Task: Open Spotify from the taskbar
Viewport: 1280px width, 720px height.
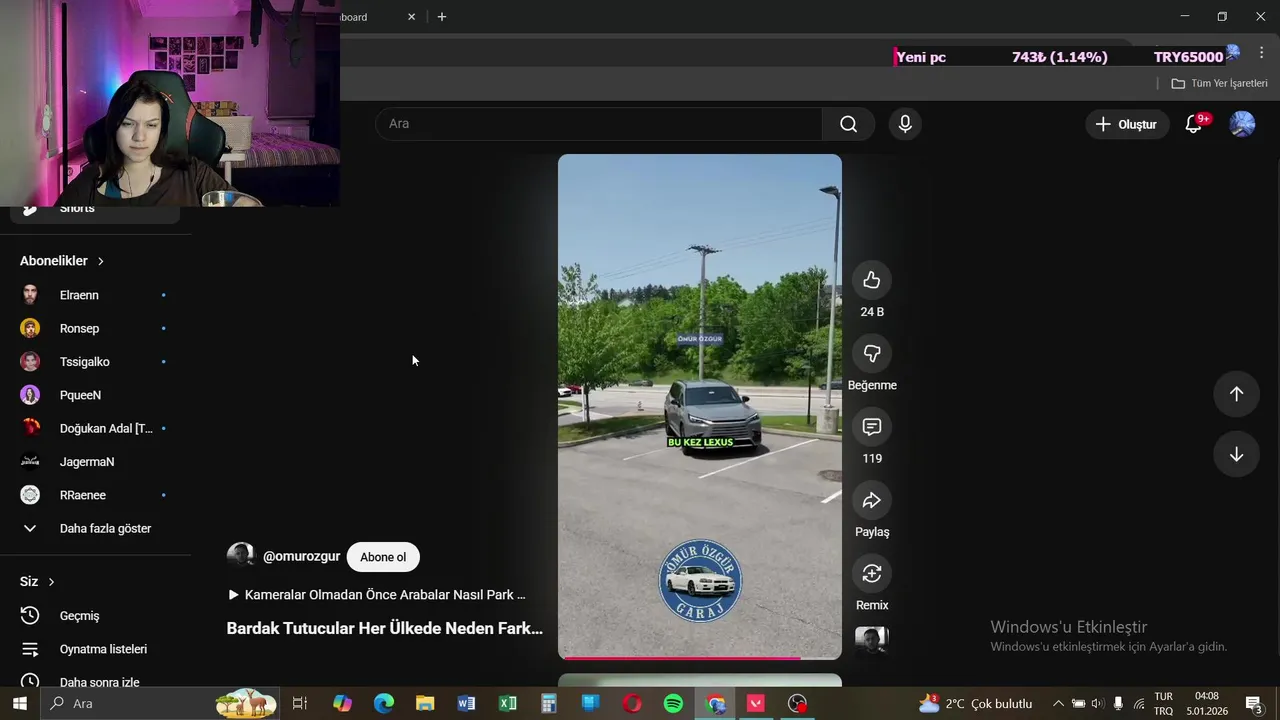Action: point(674,704)
